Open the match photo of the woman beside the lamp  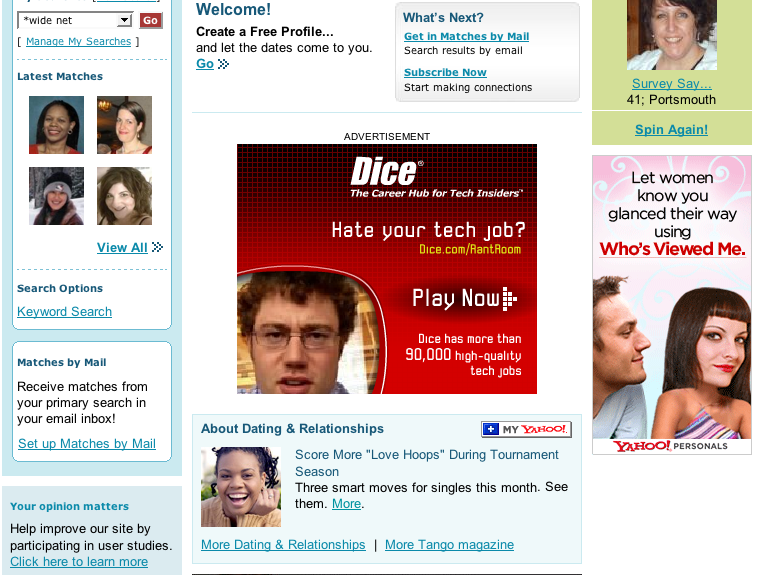click(124, 125)
